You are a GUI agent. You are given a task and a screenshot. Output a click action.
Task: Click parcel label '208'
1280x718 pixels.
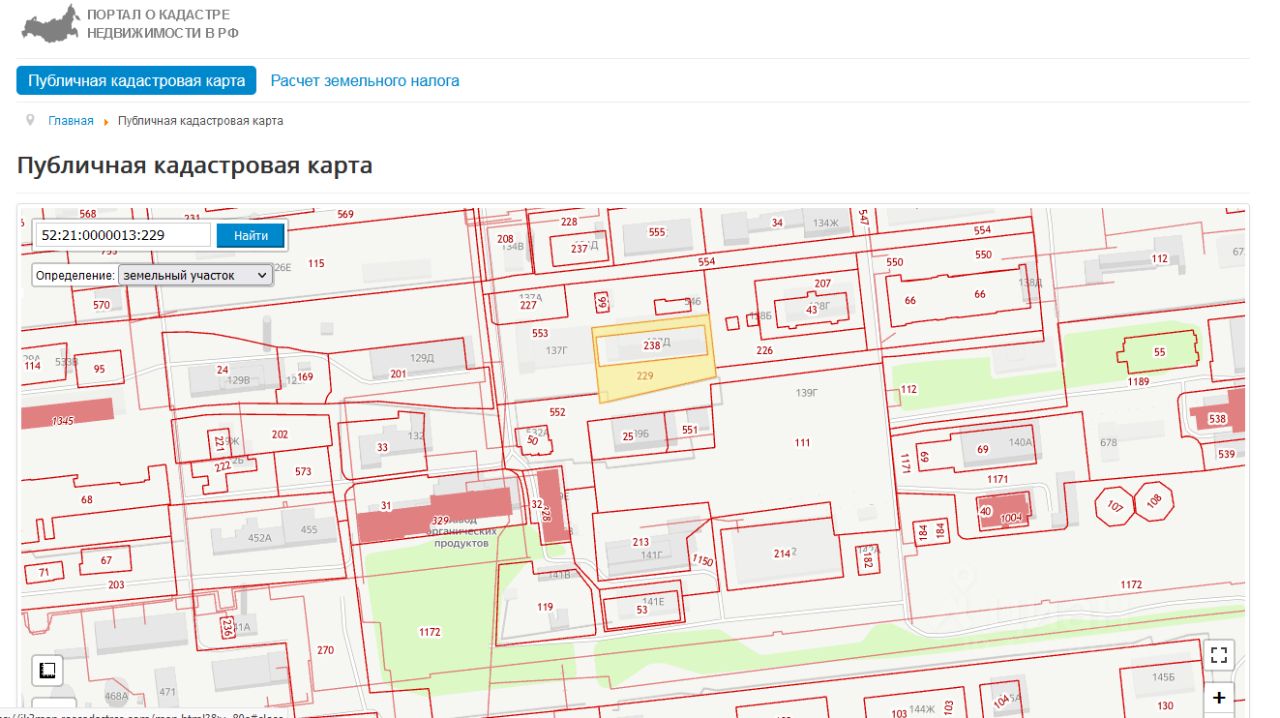(505, 239)
